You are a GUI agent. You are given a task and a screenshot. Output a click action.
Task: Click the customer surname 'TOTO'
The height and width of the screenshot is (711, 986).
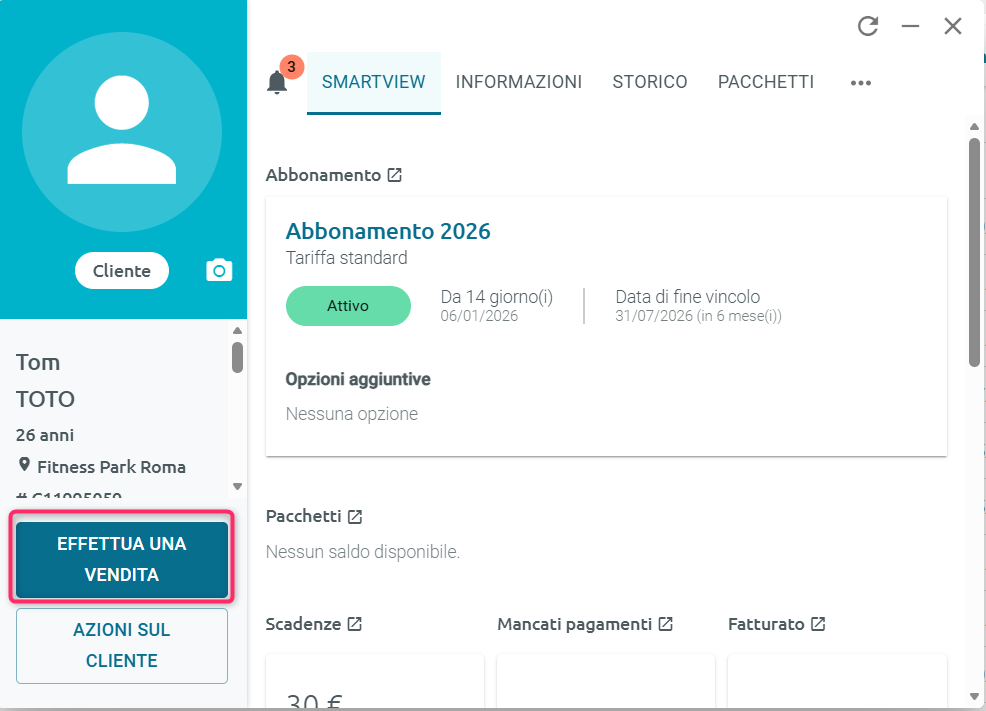coord(45,399)
